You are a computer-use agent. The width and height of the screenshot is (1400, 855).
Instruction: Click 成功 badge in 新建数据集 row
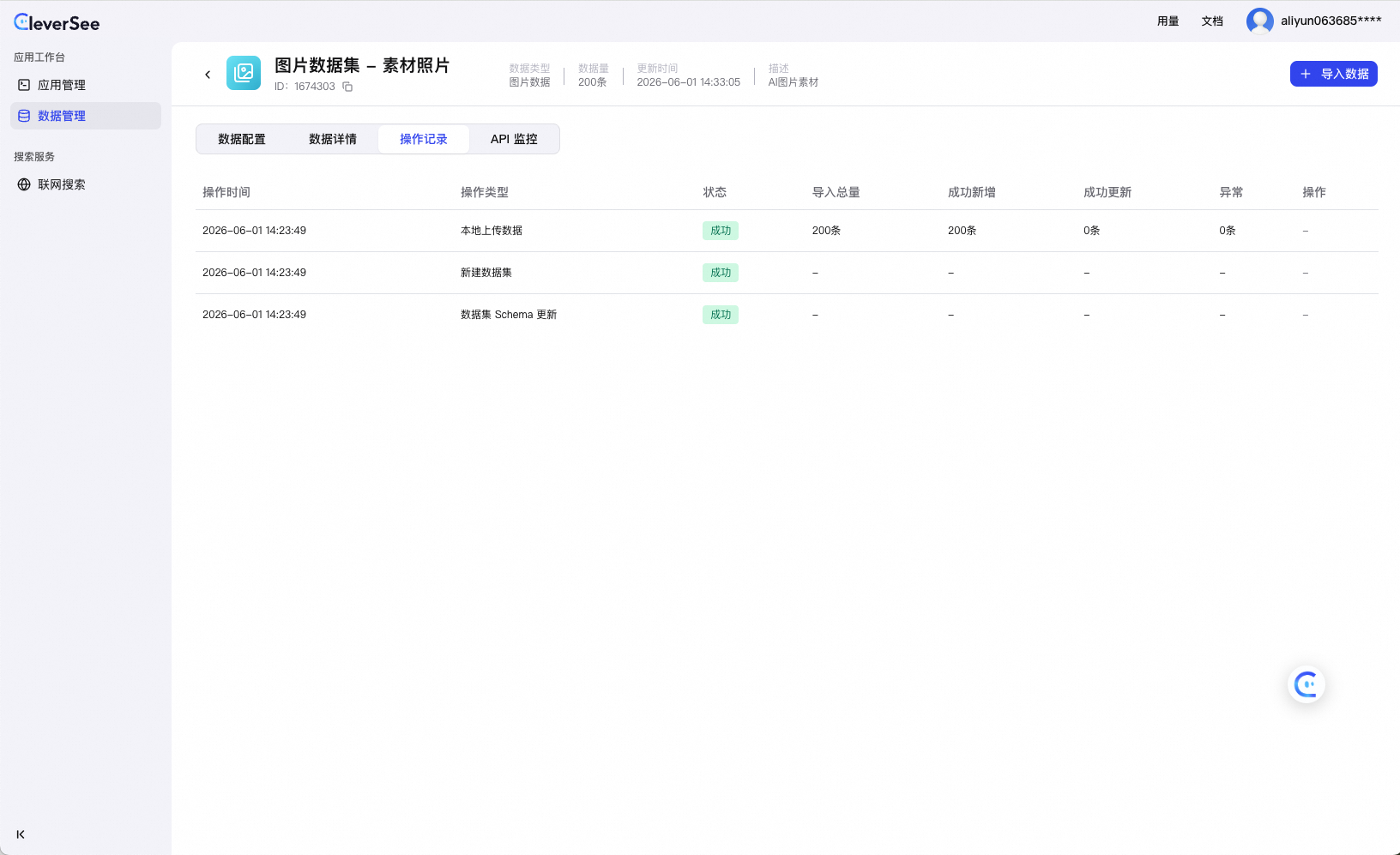721,273
